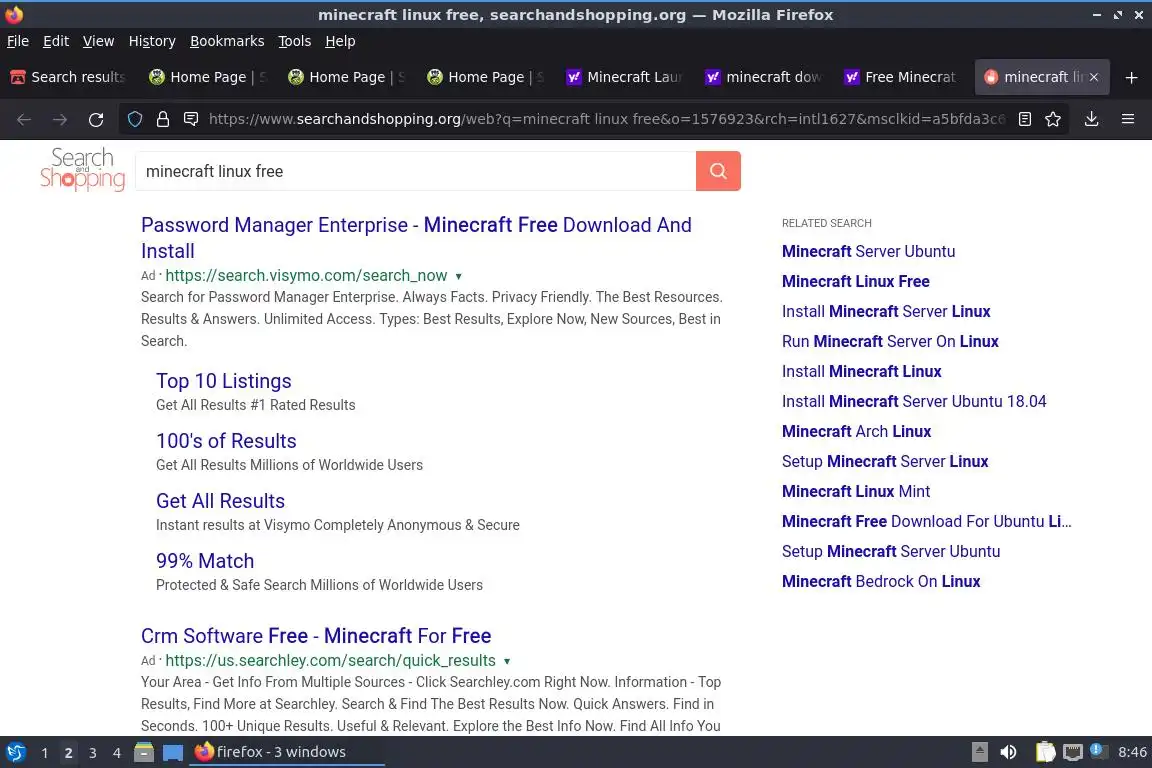Open Crm Software Free ad result
This screenshot has width=1152, height=768.
[x=316, y=636]
